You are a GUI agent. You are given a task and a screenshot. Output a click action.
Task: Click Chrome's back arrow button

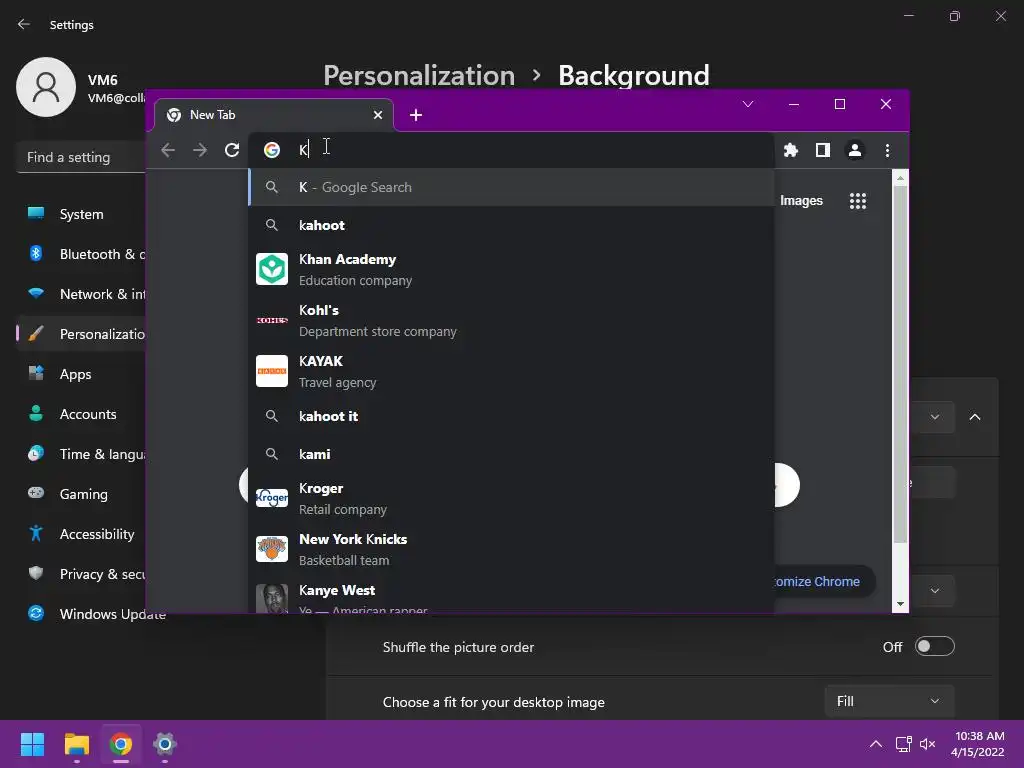coord(168,150)
